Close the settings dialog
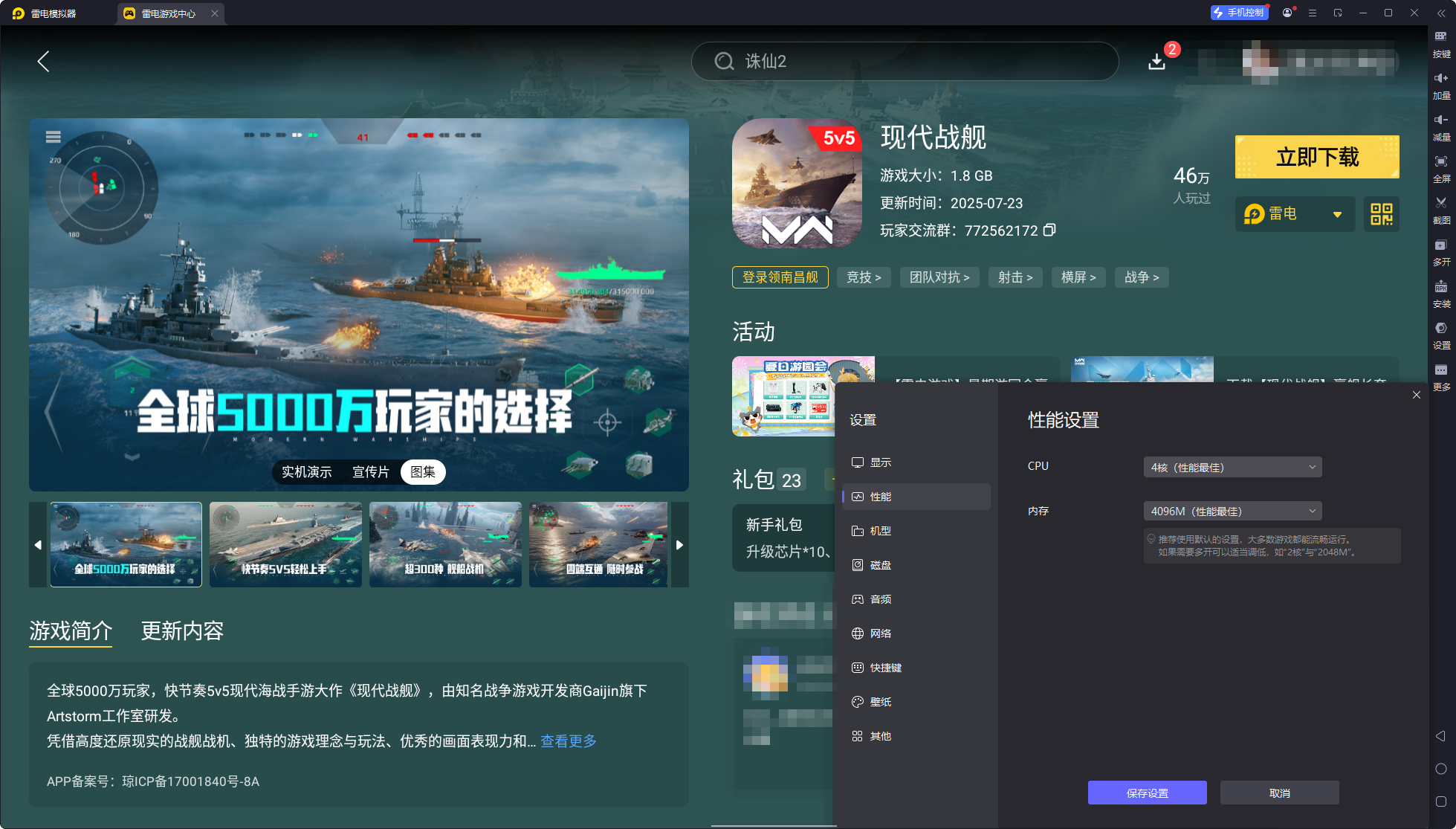 click(x=1417, y=395)
